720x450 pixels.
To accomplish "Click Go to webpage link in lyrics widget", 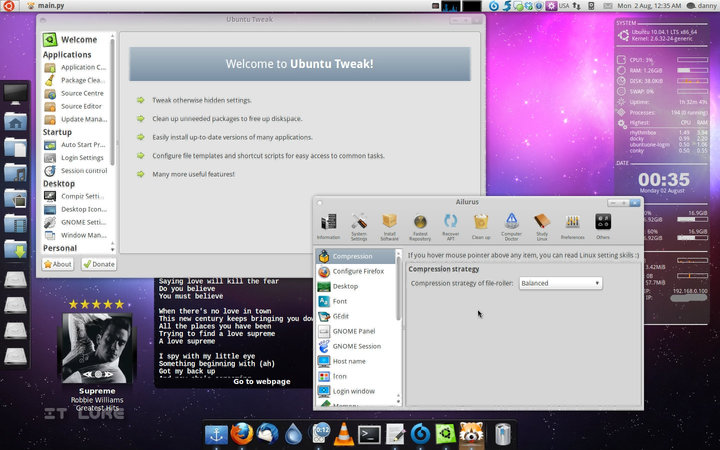I will (x=262, y=382).
